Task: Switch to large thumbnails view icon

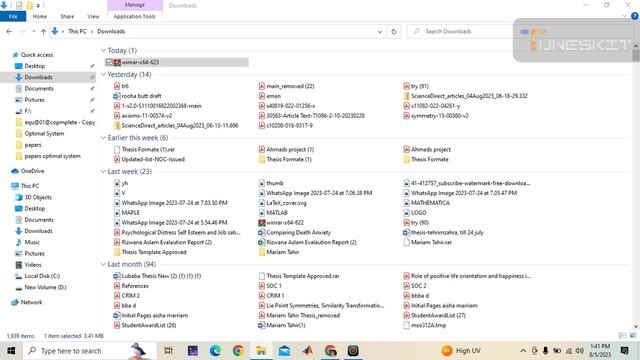Action: [633, 336]
